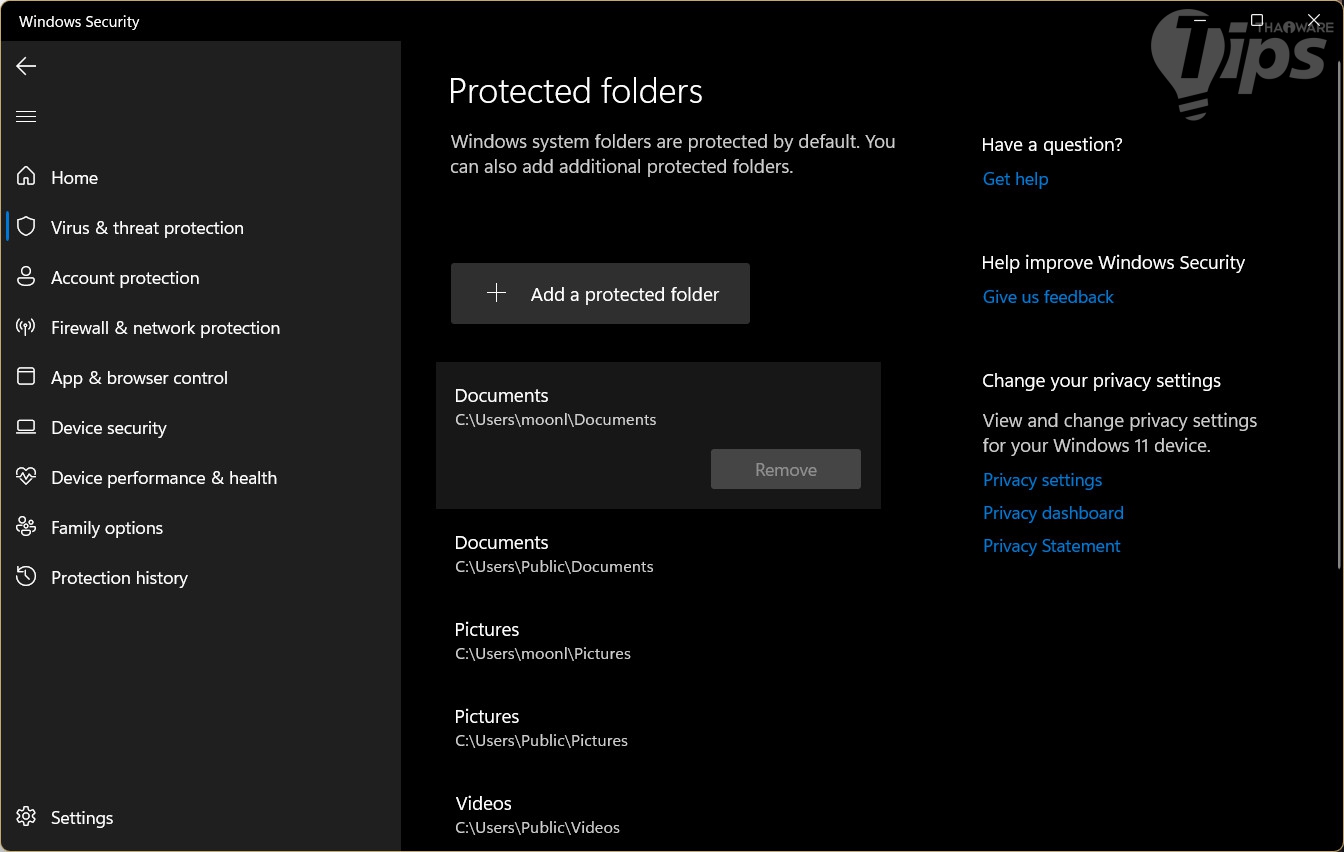
Task: Open the Get help link
Action: click(x=1015, y=179)
